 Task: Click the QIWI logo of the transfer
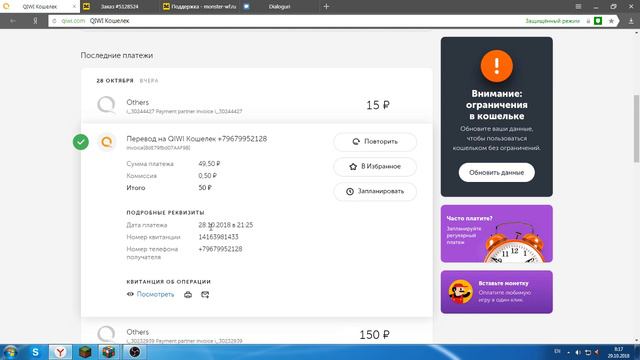[107, 142]
